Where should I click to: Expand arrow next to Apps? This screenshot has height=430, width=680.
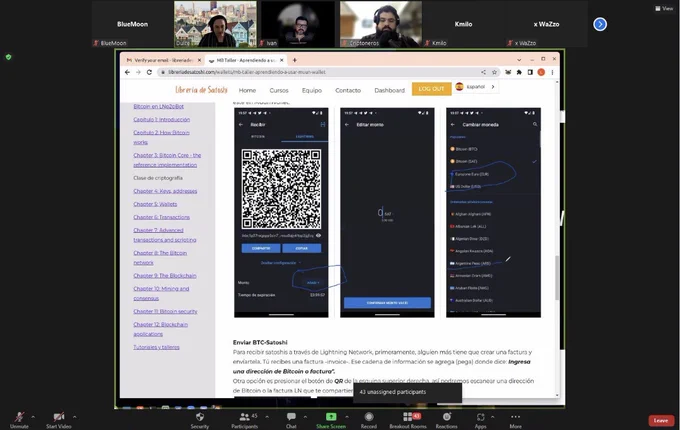[492, 417]
